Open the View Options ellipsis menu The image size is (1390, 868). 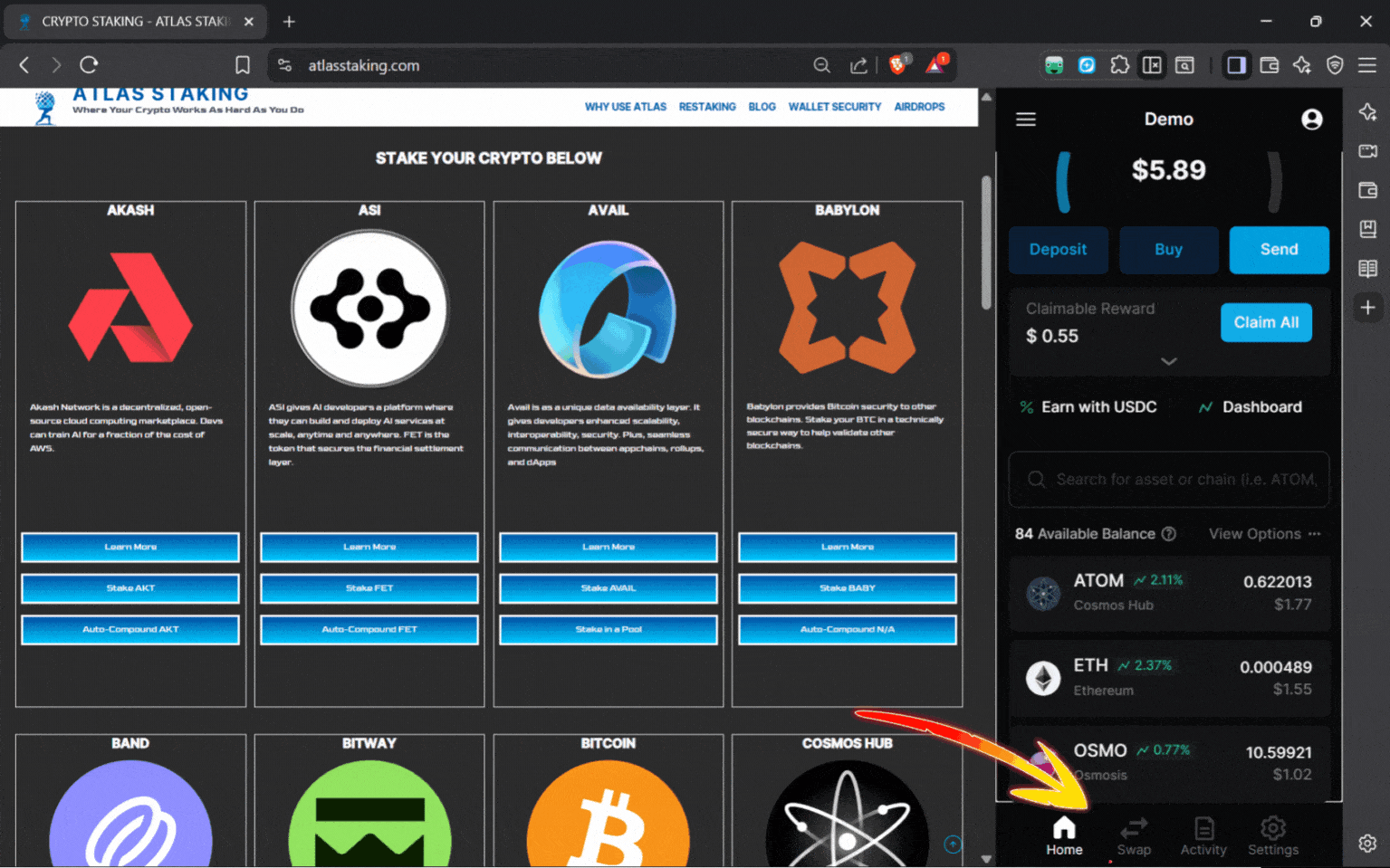tap(1315, 534)
